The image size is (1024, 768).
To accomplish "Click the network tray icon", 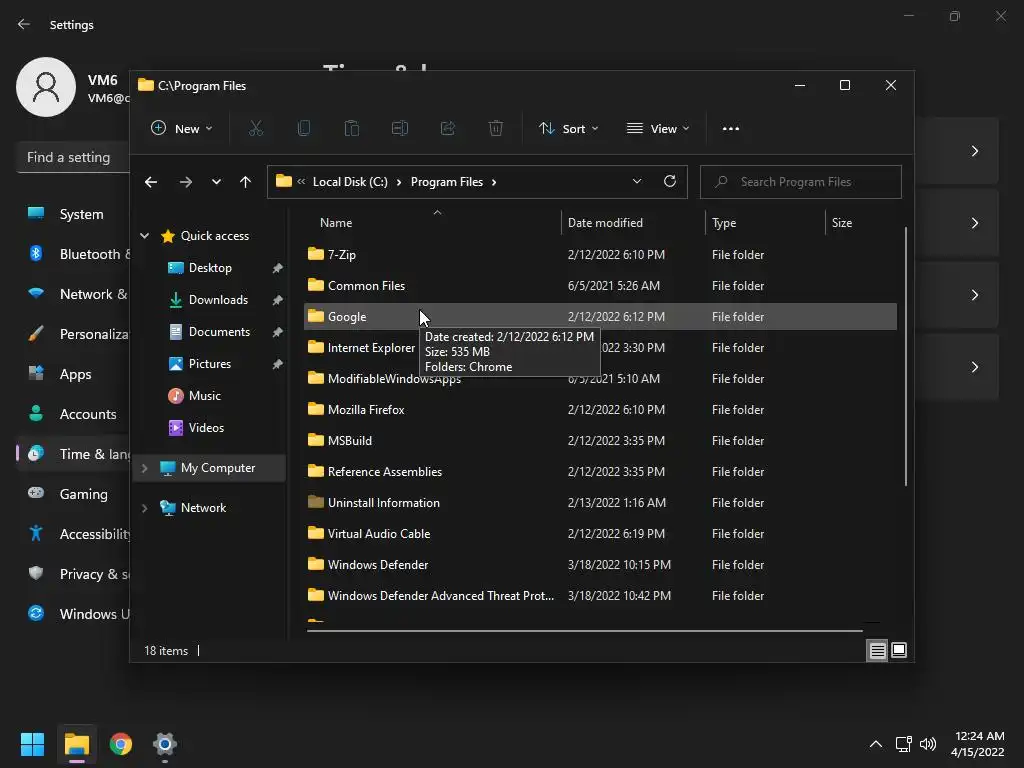I will tap(903, 744).
